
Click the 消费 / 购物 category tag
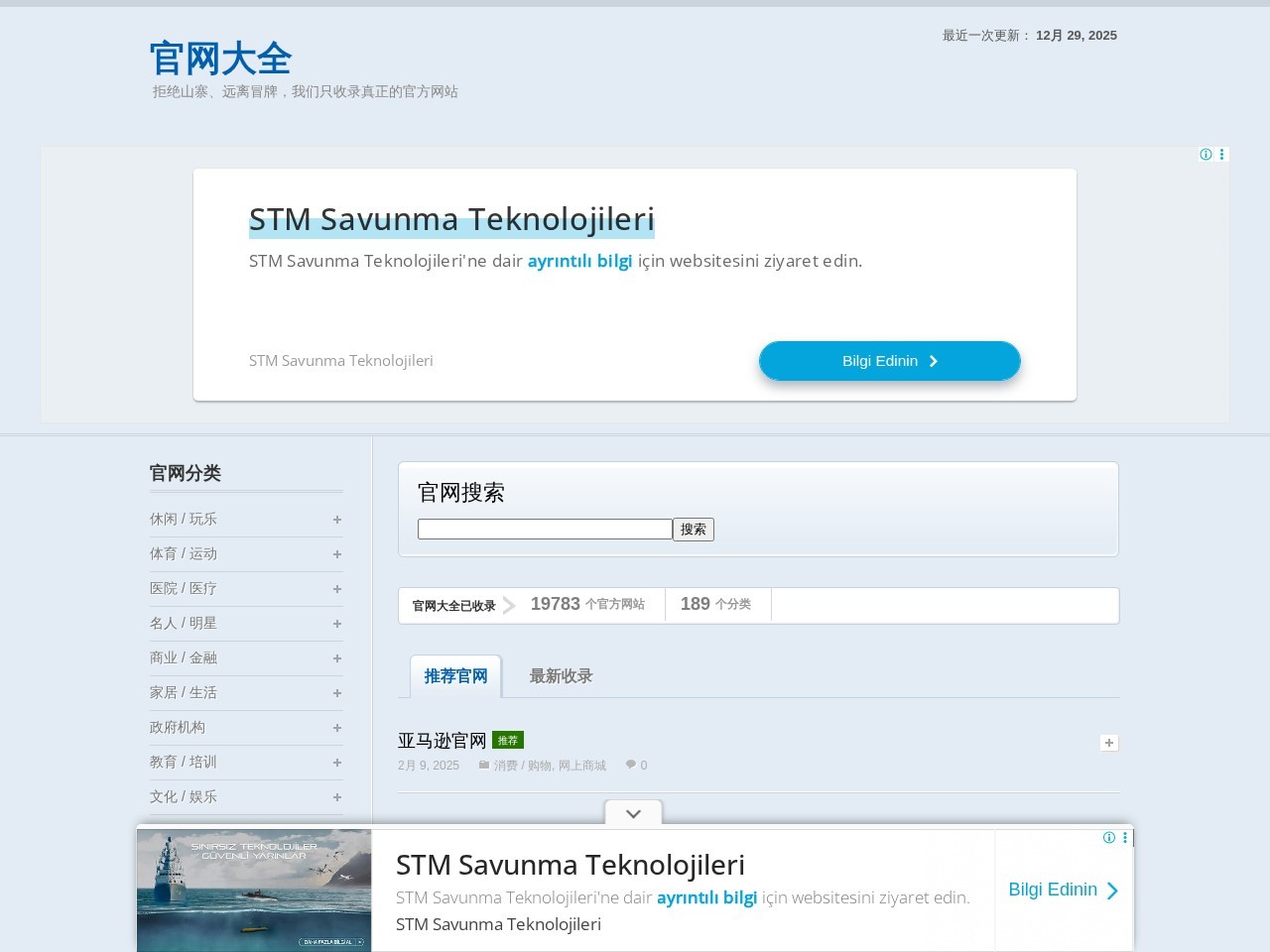click(x=522, y=766)
